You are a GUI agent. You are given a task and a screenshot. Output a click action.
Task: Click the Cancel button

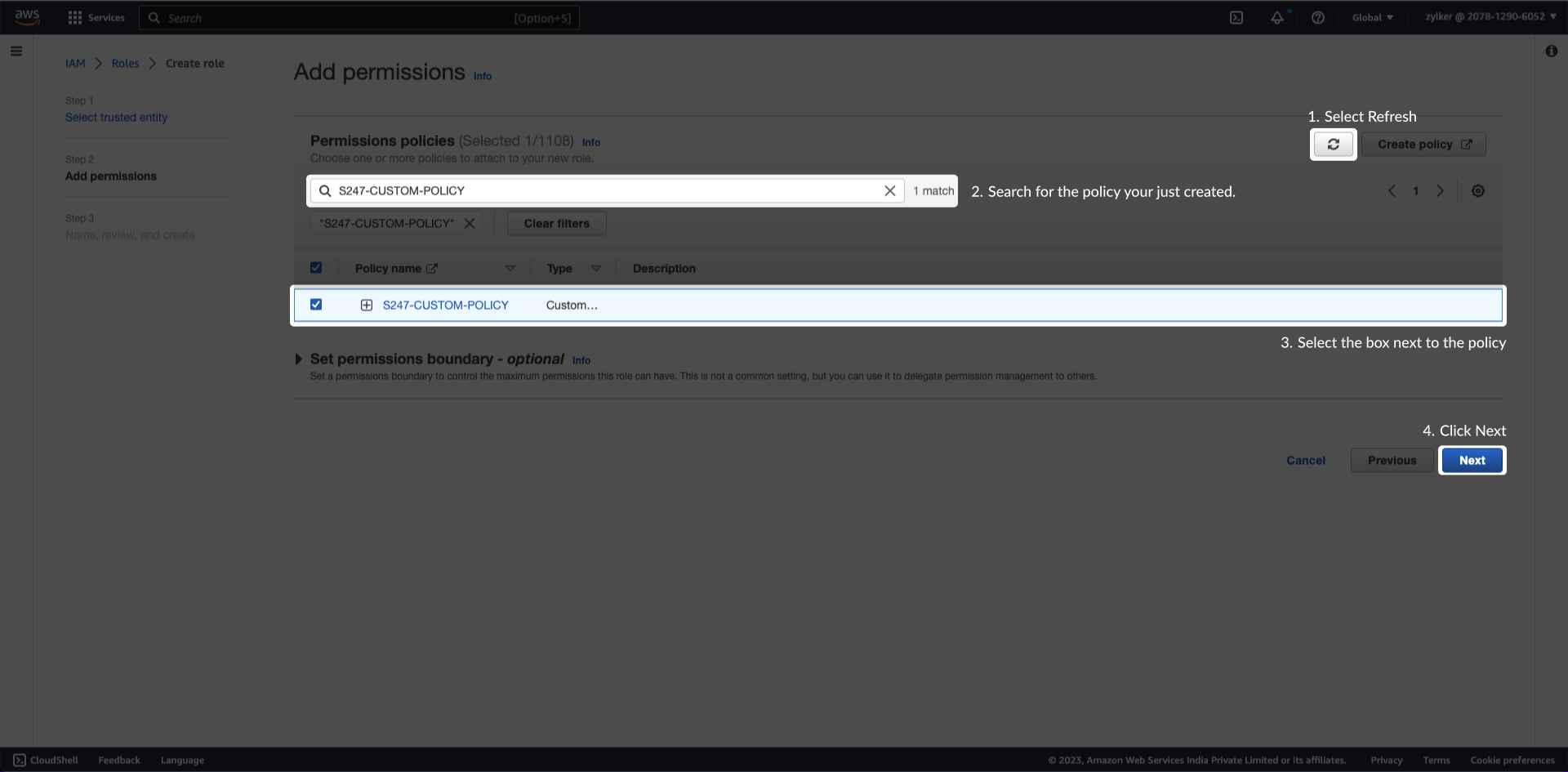pyautogui.click(x=1306, y=461)
